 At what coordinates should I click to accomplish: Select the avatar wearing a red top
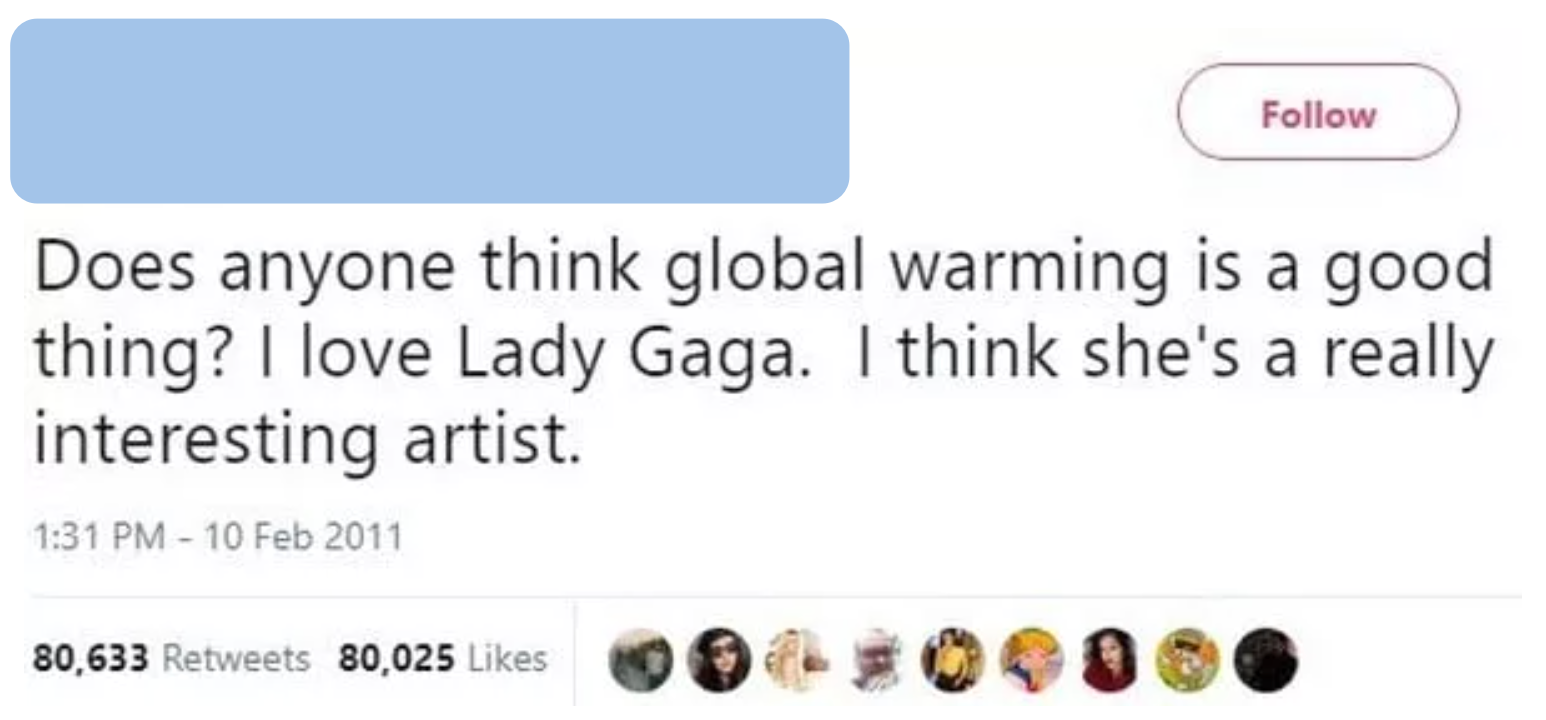pyautogui.click(x=1109, y=660)
